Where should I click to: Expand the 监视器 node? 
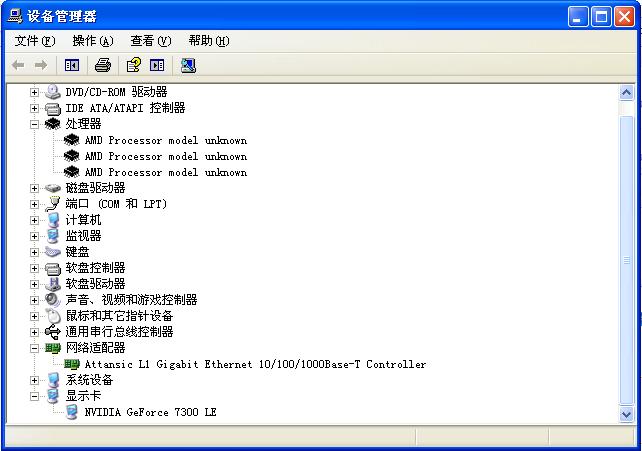(34, 236)
